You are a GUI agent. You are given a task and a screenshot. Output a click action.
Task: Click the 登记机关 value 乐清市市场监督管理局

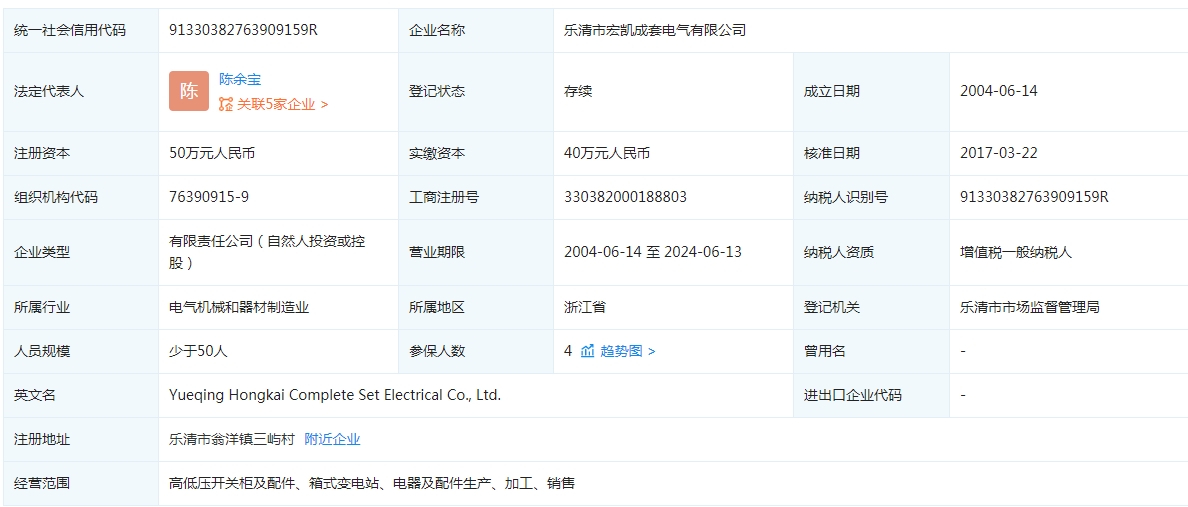pos(1030,307)
